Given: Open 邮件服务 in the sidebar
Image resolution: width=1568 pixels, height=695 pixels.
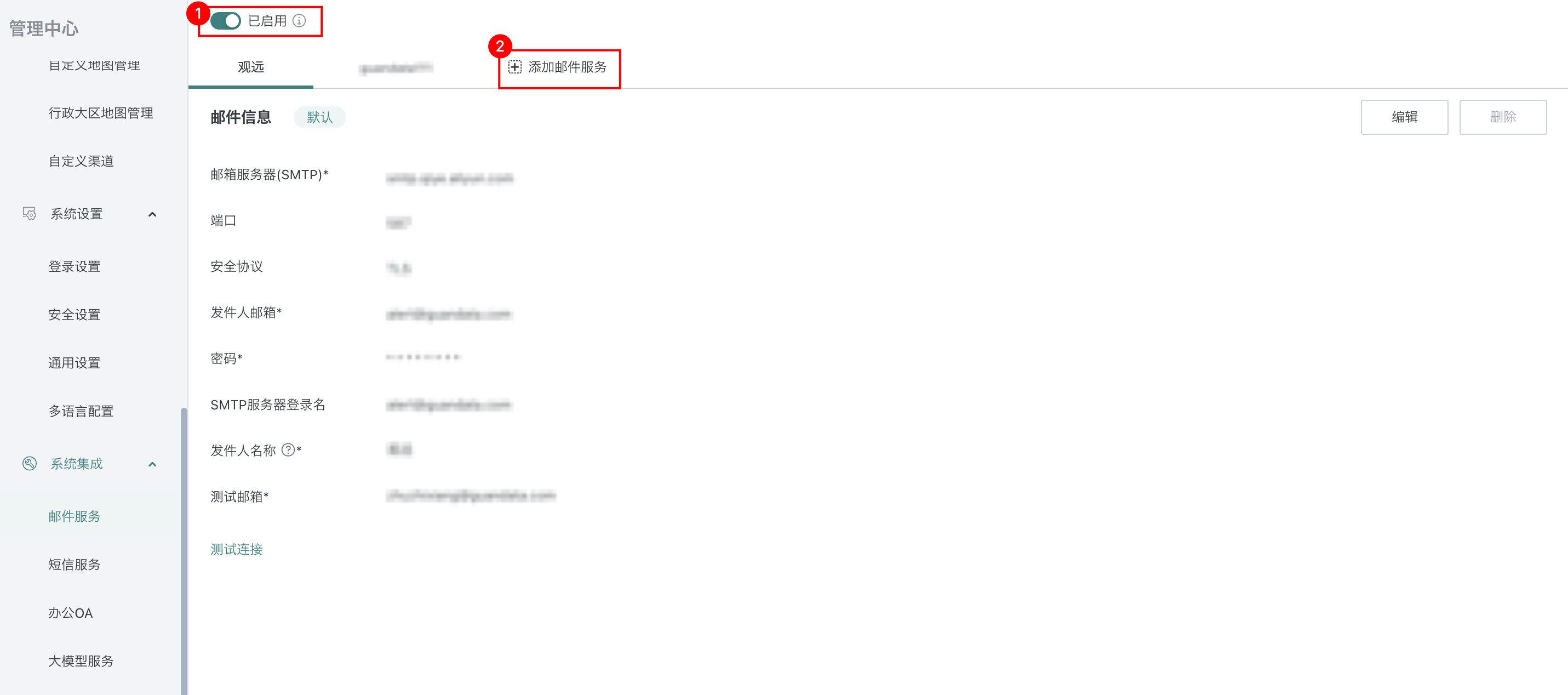Looking at the screenshot, I should (x=75, y=516).
